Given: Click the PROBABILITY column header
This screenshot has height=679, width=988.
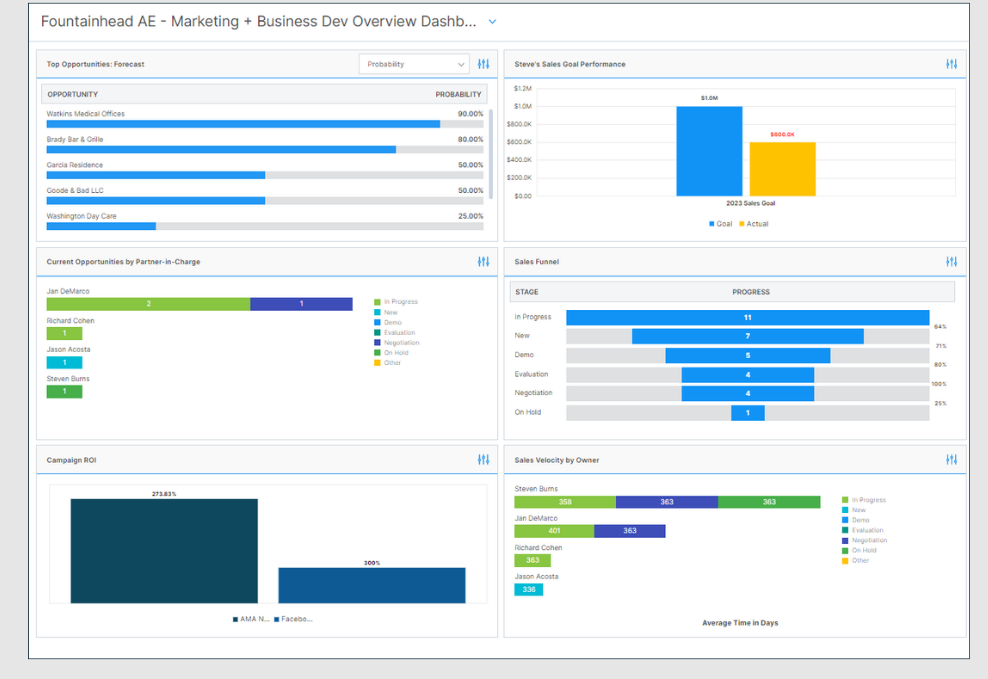Looking at the screenshot, I should click(x=458, y=94).
